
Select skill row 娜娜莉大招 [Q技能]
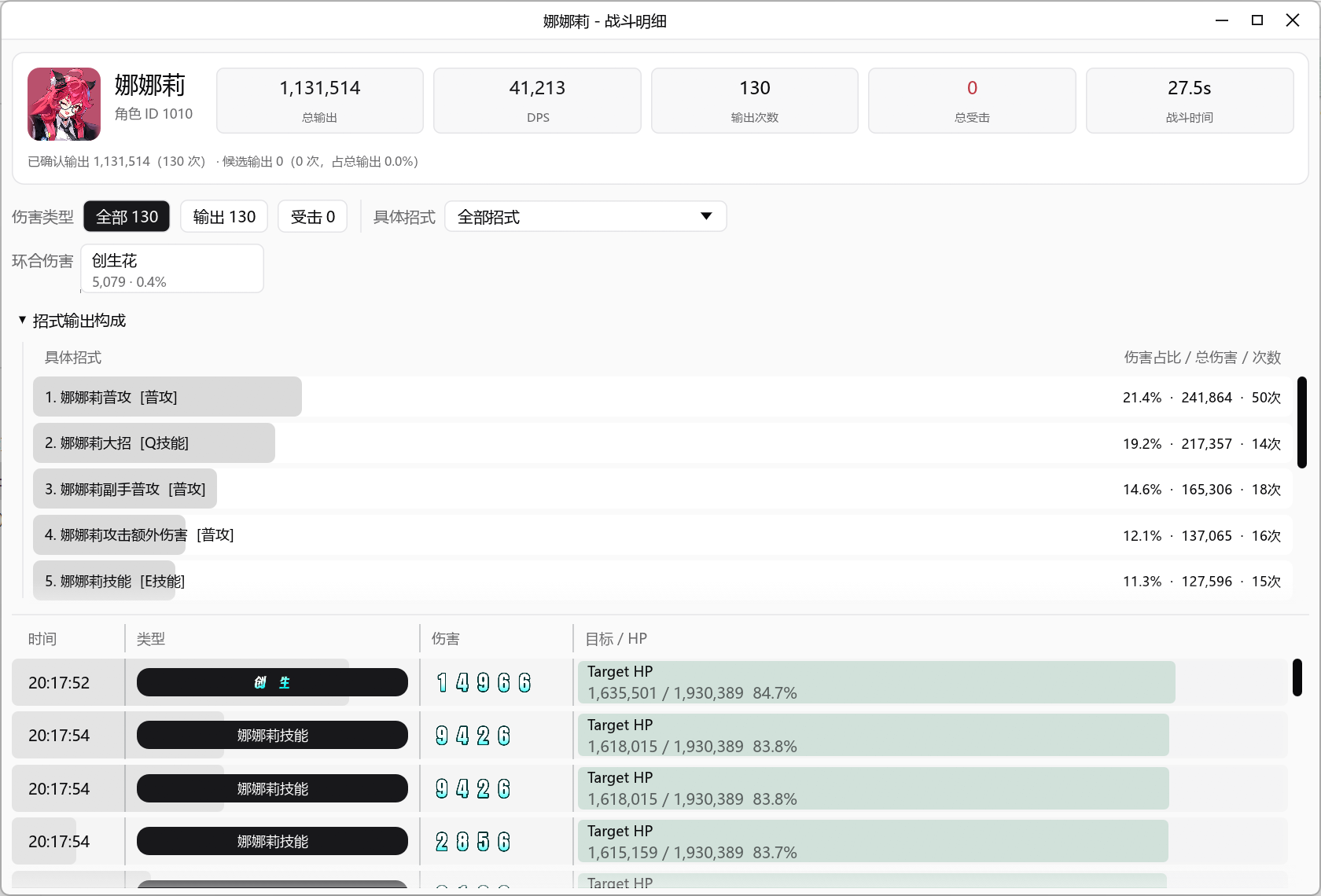[662, 443]
